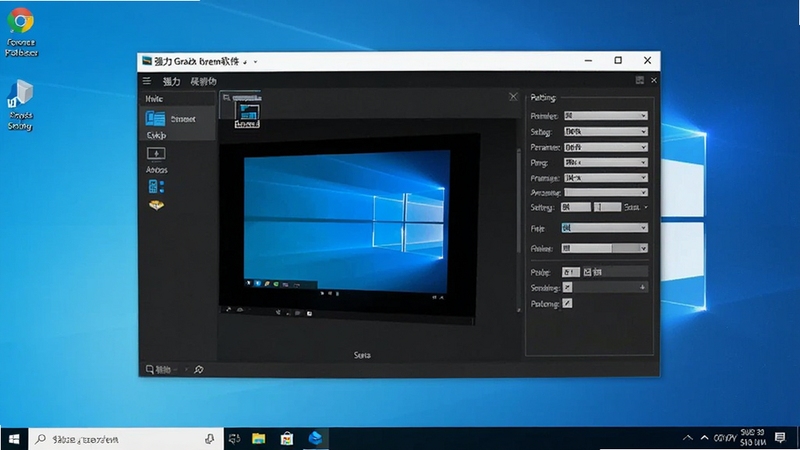Click the small value box under the settings divider
The image size is (800, 450).
click(x=570, y=272)
